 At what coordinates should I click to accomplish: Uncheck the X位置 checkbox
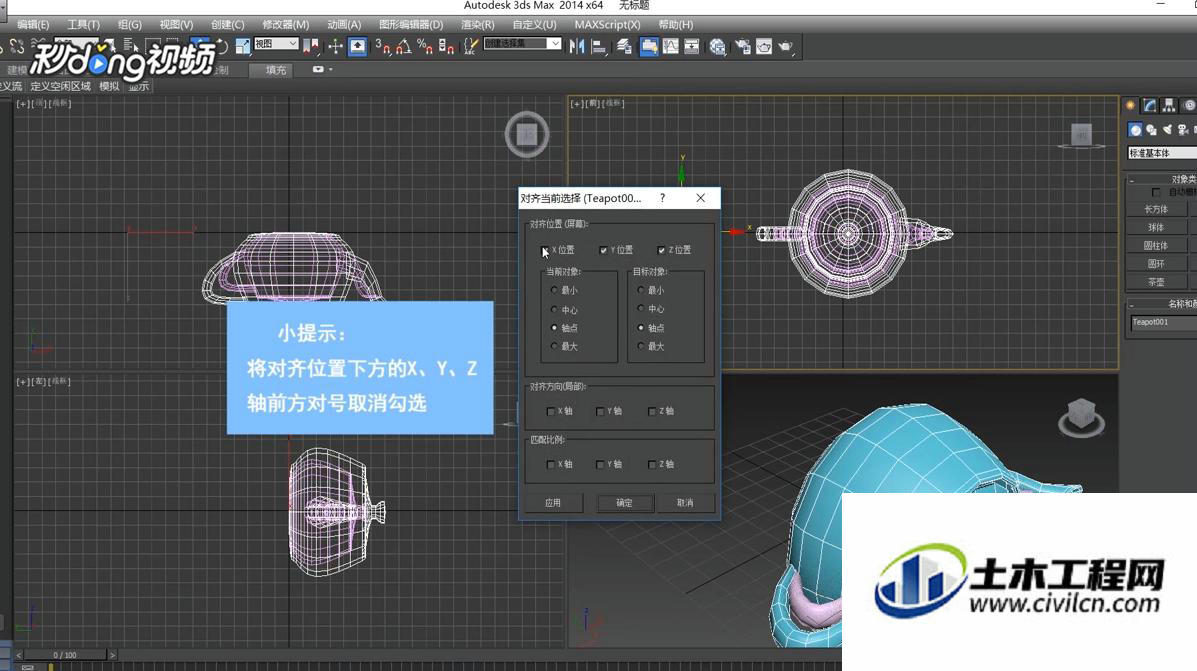[x=545, y=250]
